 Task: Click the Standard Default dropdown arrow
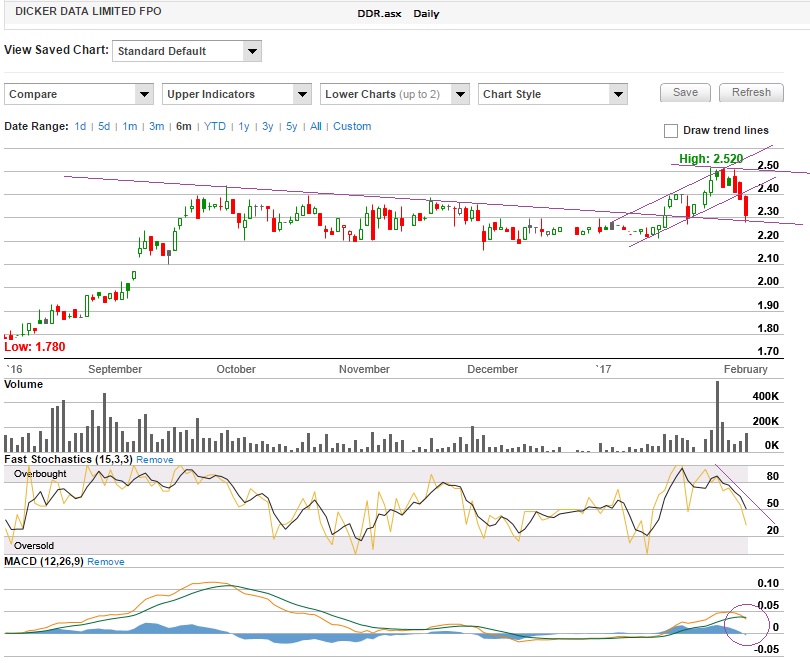(252, 51)
